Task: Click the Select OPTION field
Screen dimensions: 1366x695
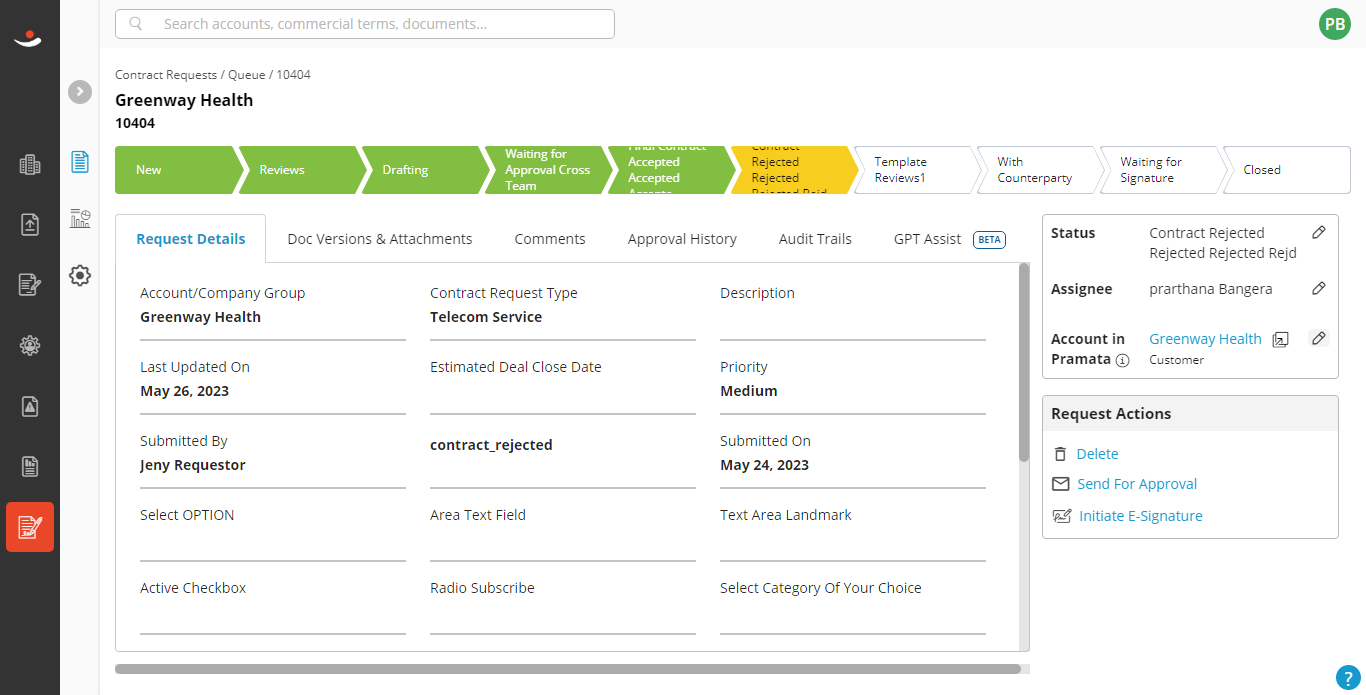Action: [x=273, y=533]
